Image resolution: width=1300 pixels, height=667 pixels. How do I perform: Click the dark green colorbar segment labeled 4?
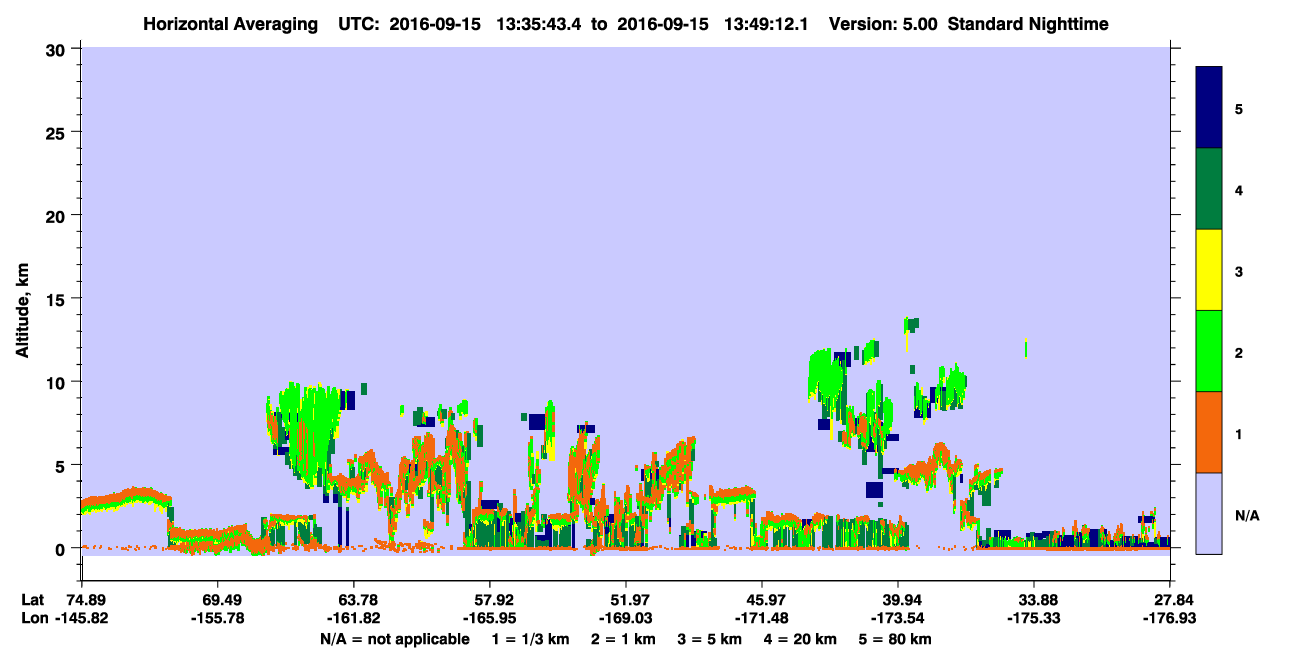pos(1209,189)
